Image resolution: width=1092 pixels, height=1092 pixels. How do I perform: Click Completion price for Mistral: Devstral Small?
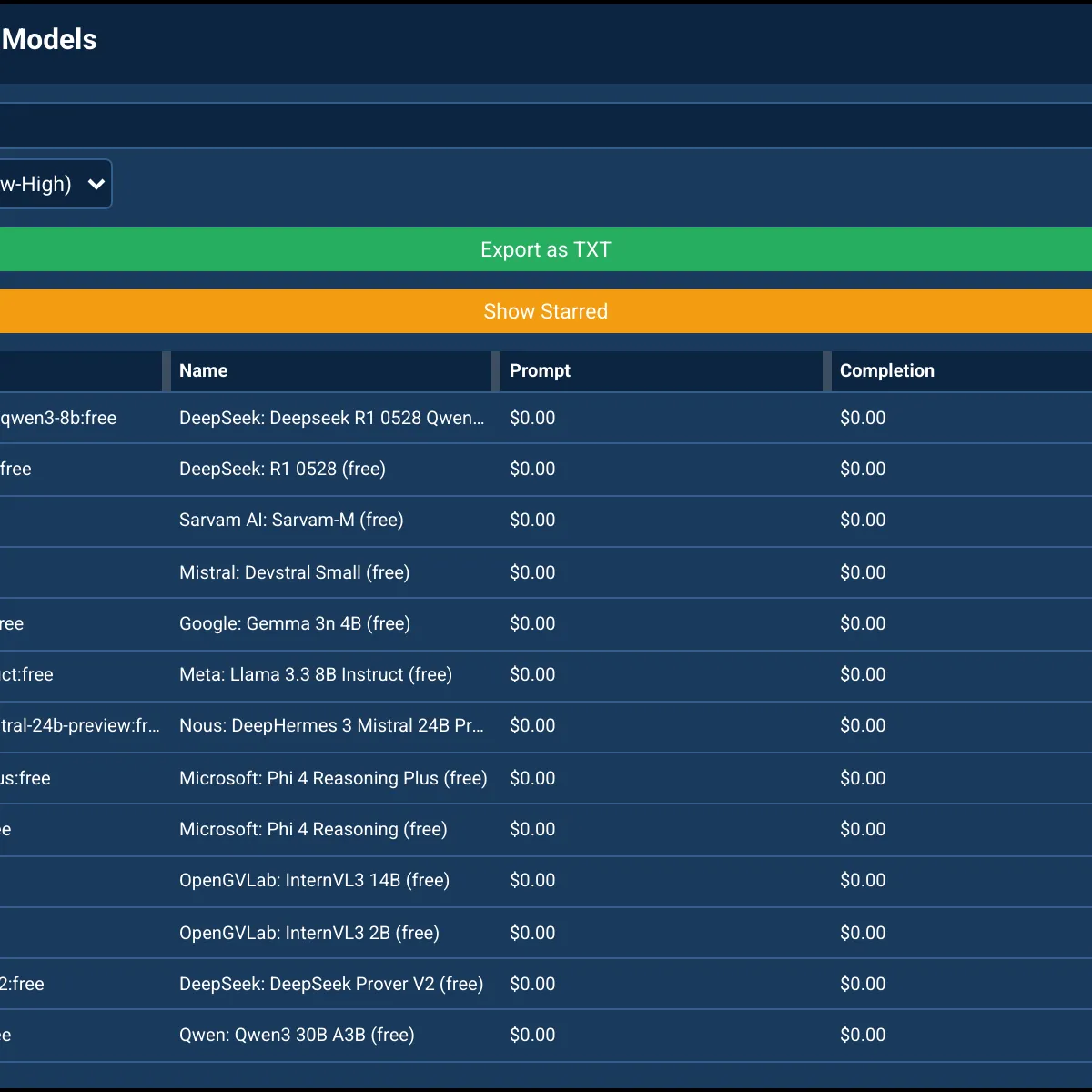pyautogui.click(x=863, y=572)
